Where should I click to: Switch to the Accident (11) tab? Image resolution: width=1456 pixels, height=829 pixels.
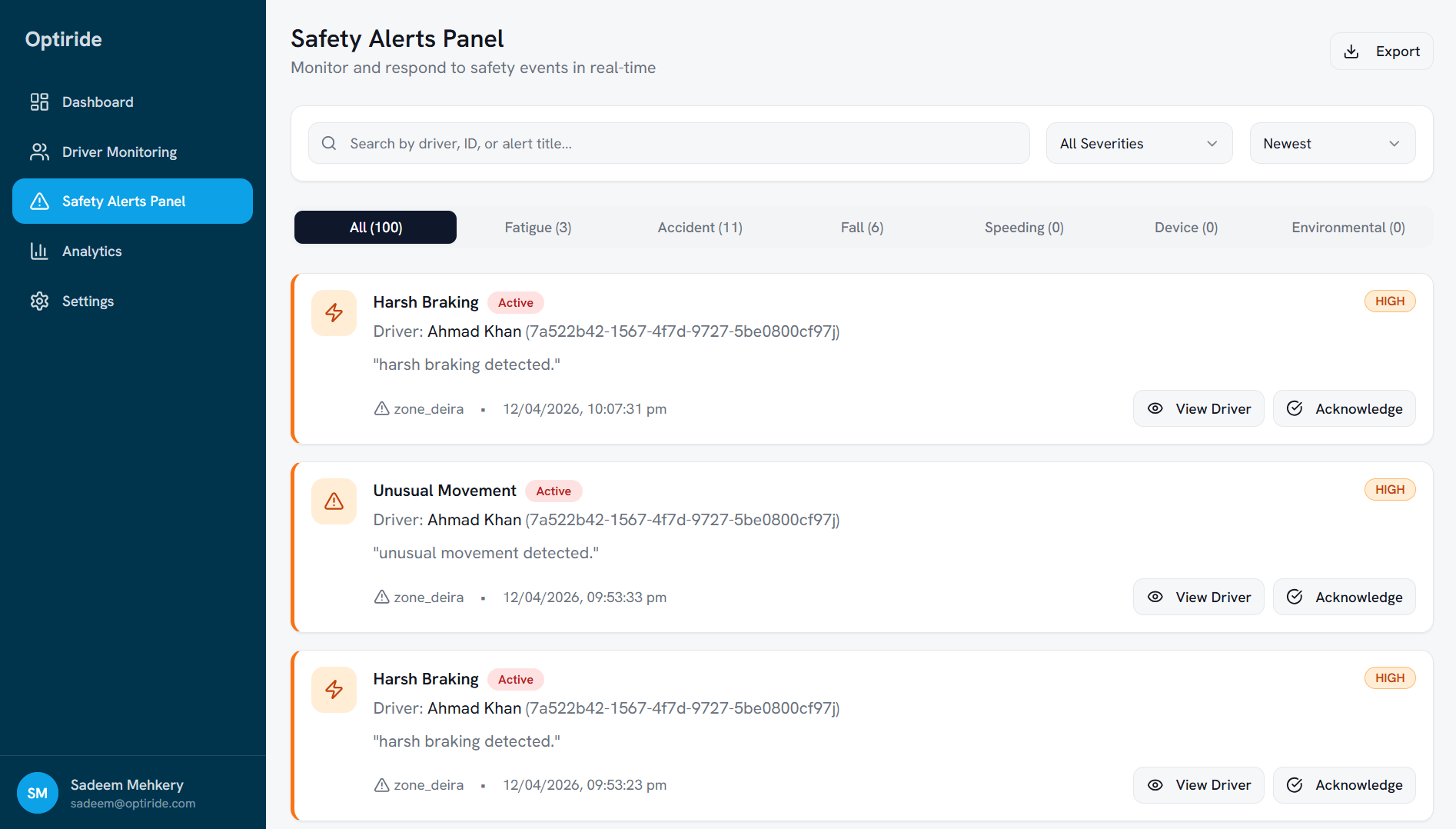(x=700, y=227)
